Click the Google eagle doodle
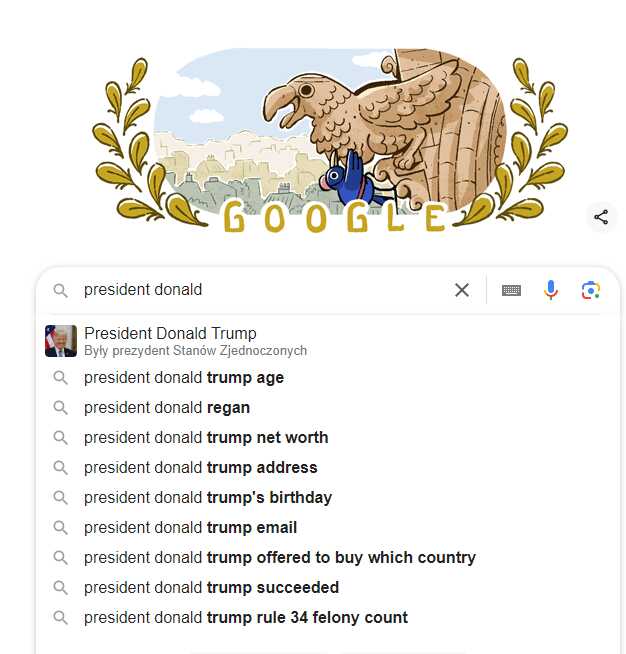The image size is (626, 654). pos(329,141)
